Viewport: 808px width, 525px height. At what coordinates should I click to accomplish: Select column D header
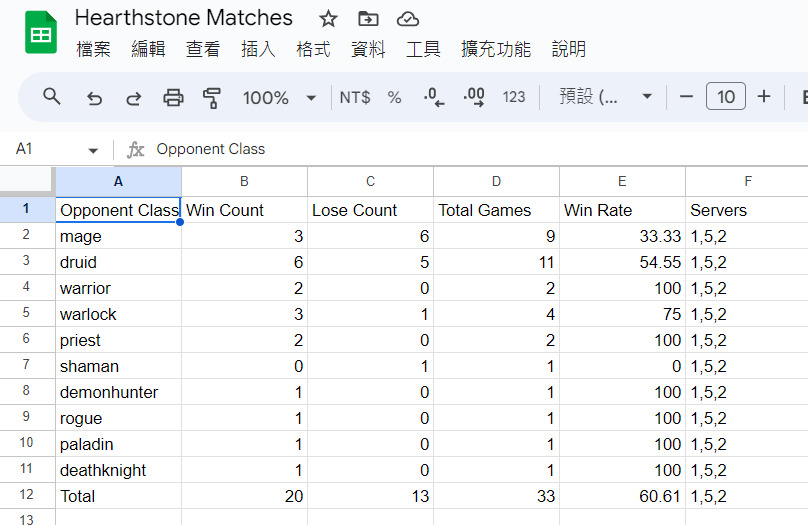click(496, 181)
